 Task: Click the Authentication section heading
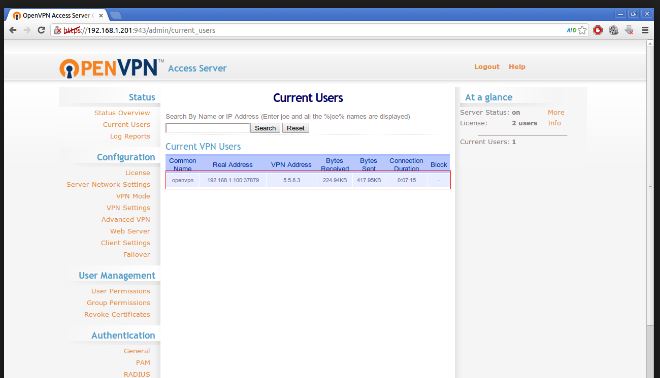pyautogui.click(x=123, y=335)
